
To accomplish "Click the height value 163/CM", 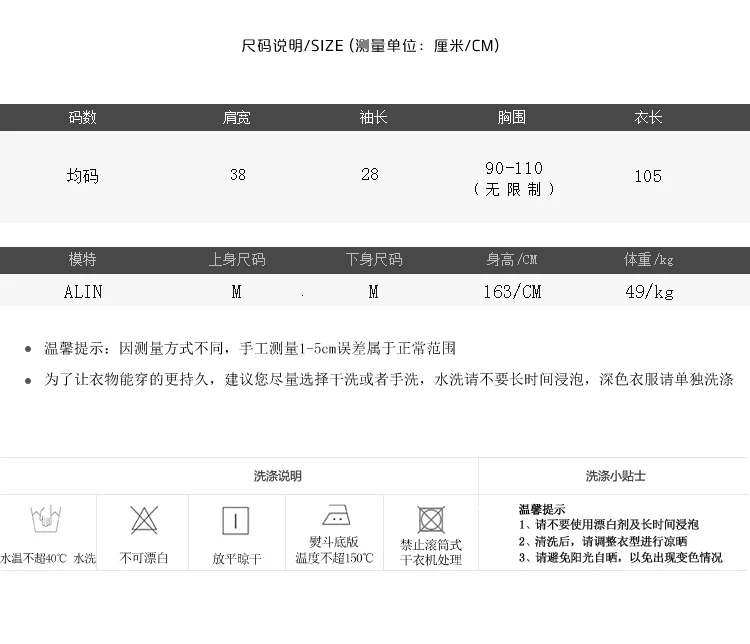I will 512,292.
